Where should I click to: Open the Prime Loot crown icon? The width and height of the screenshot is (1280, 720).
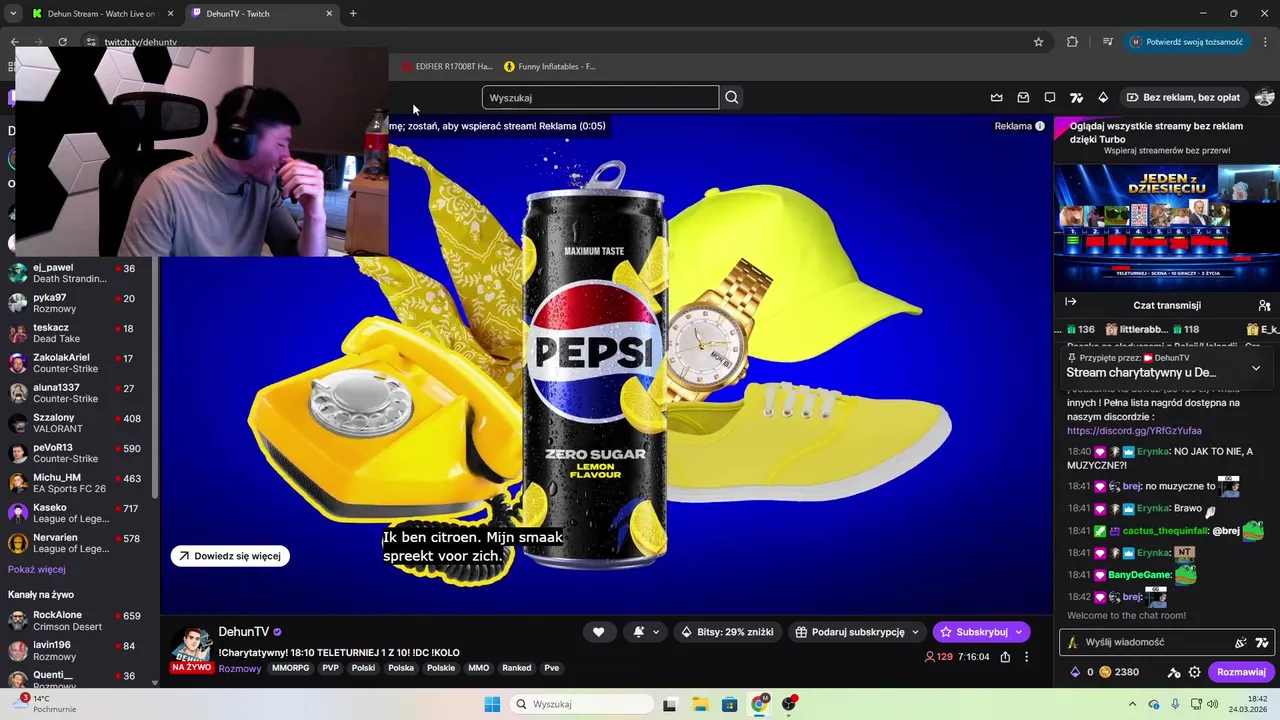[x=996, y=97]
